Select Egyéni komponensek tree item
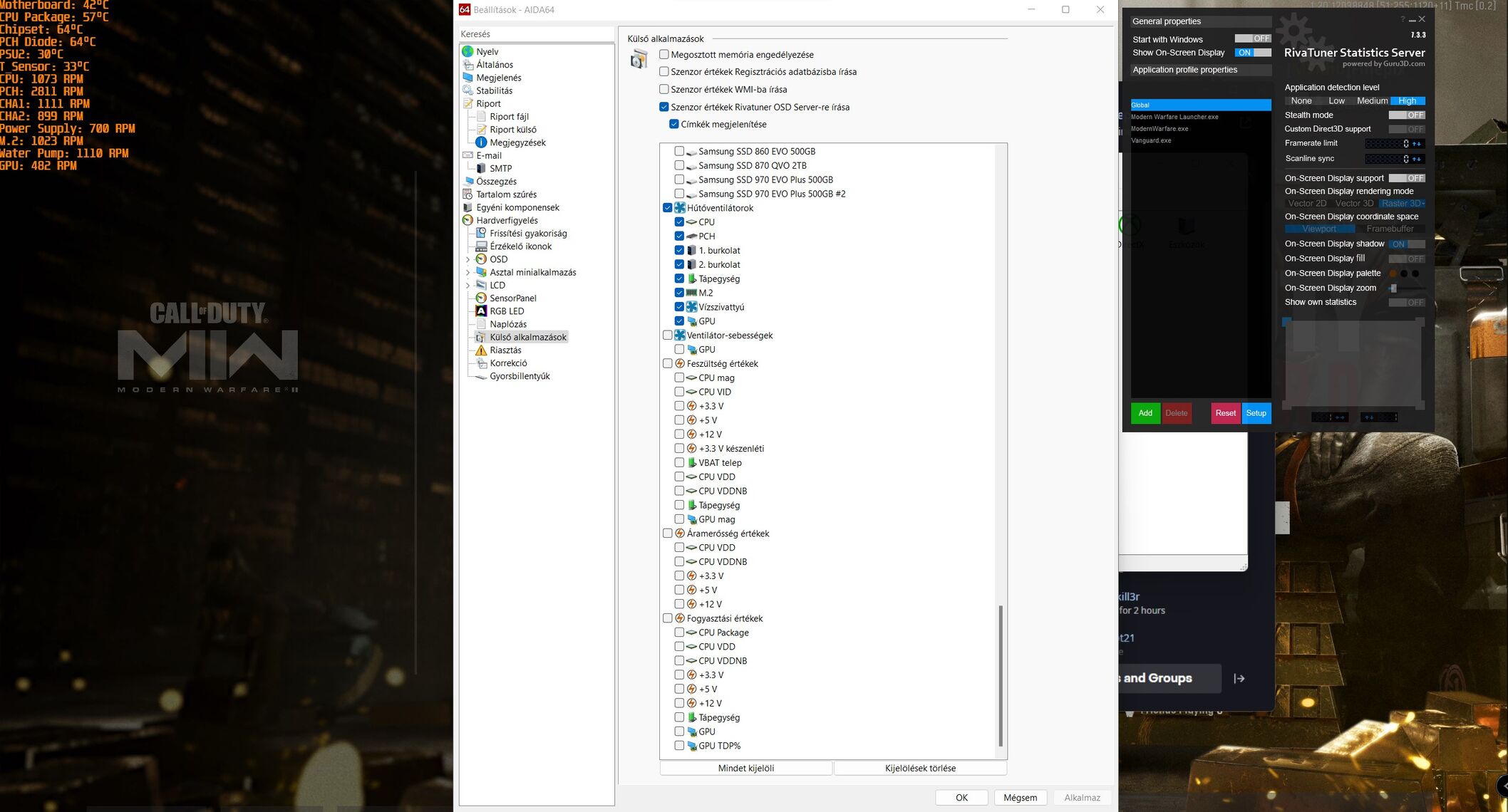The width and height of the screenshot is (1508, 812). click(x=518, y=207)
